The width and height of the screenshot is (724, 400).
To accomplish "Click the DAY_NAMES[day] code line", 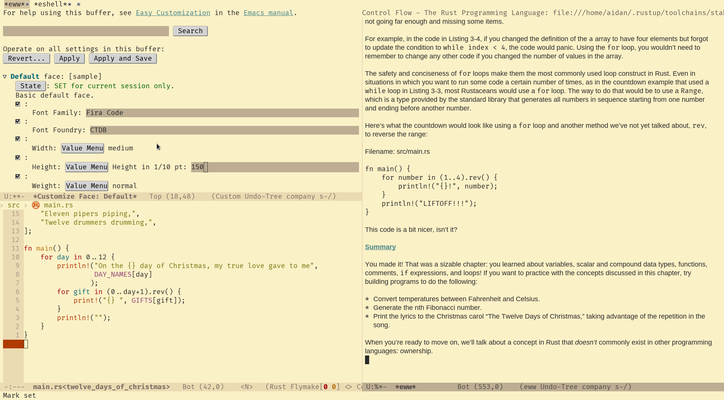I will [x=123, y=274].
